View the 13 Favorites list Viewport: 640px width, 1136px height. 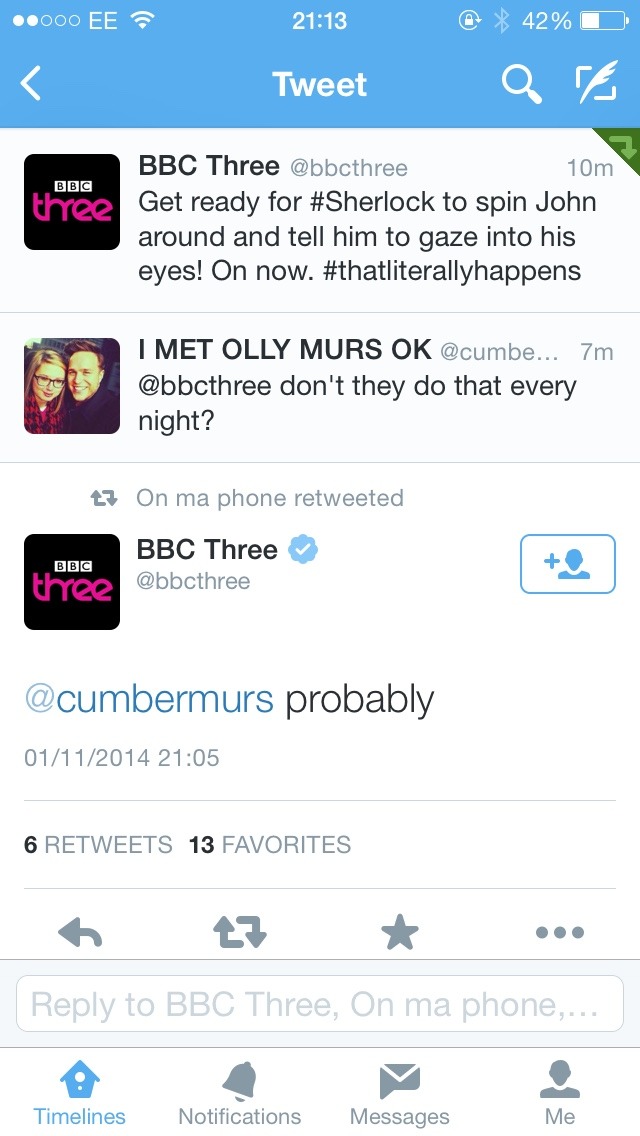pyautogui.click(x=270, y=845)
